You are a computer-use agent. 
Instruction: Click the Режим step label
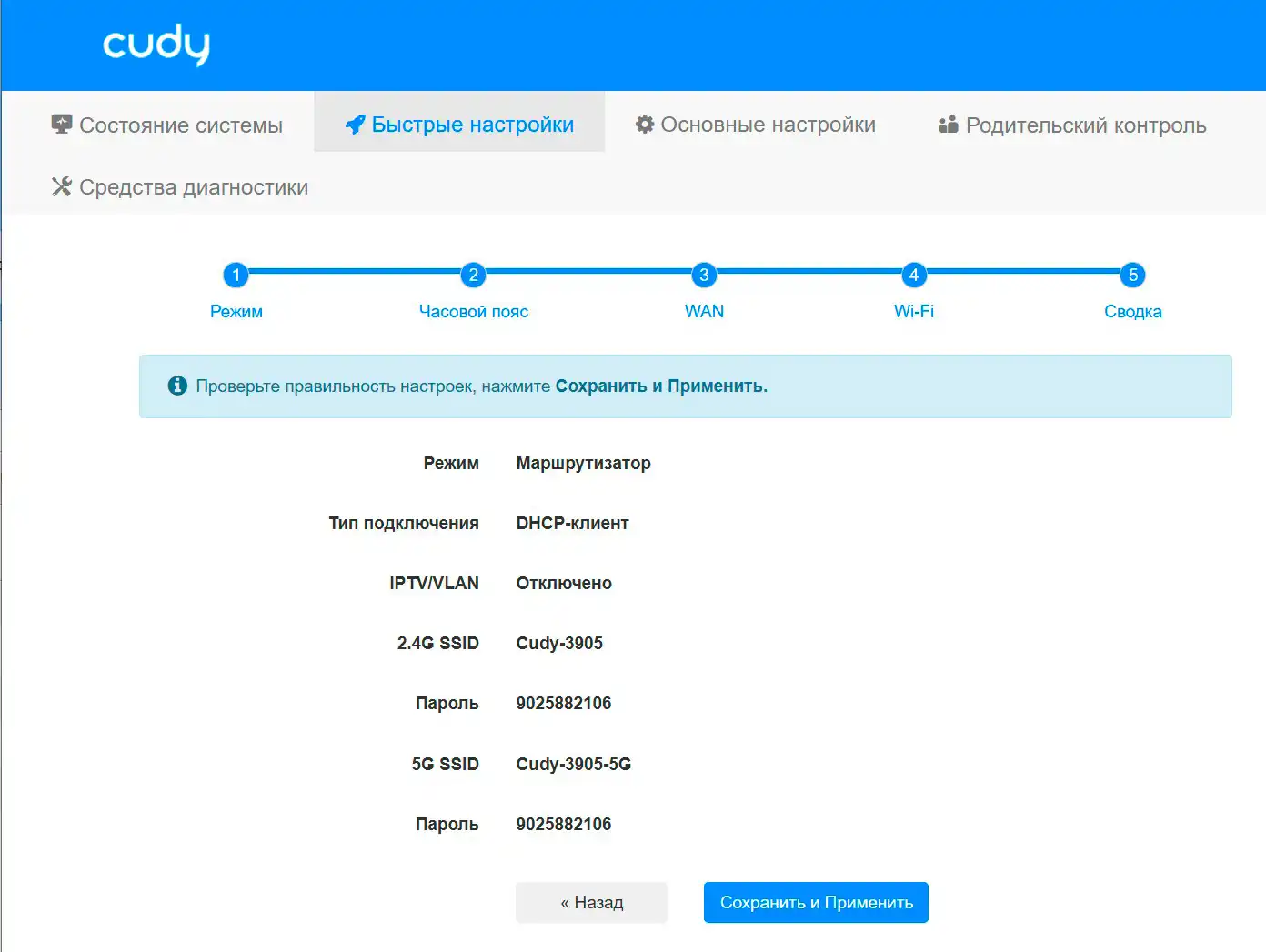click(x=236, y=311)
